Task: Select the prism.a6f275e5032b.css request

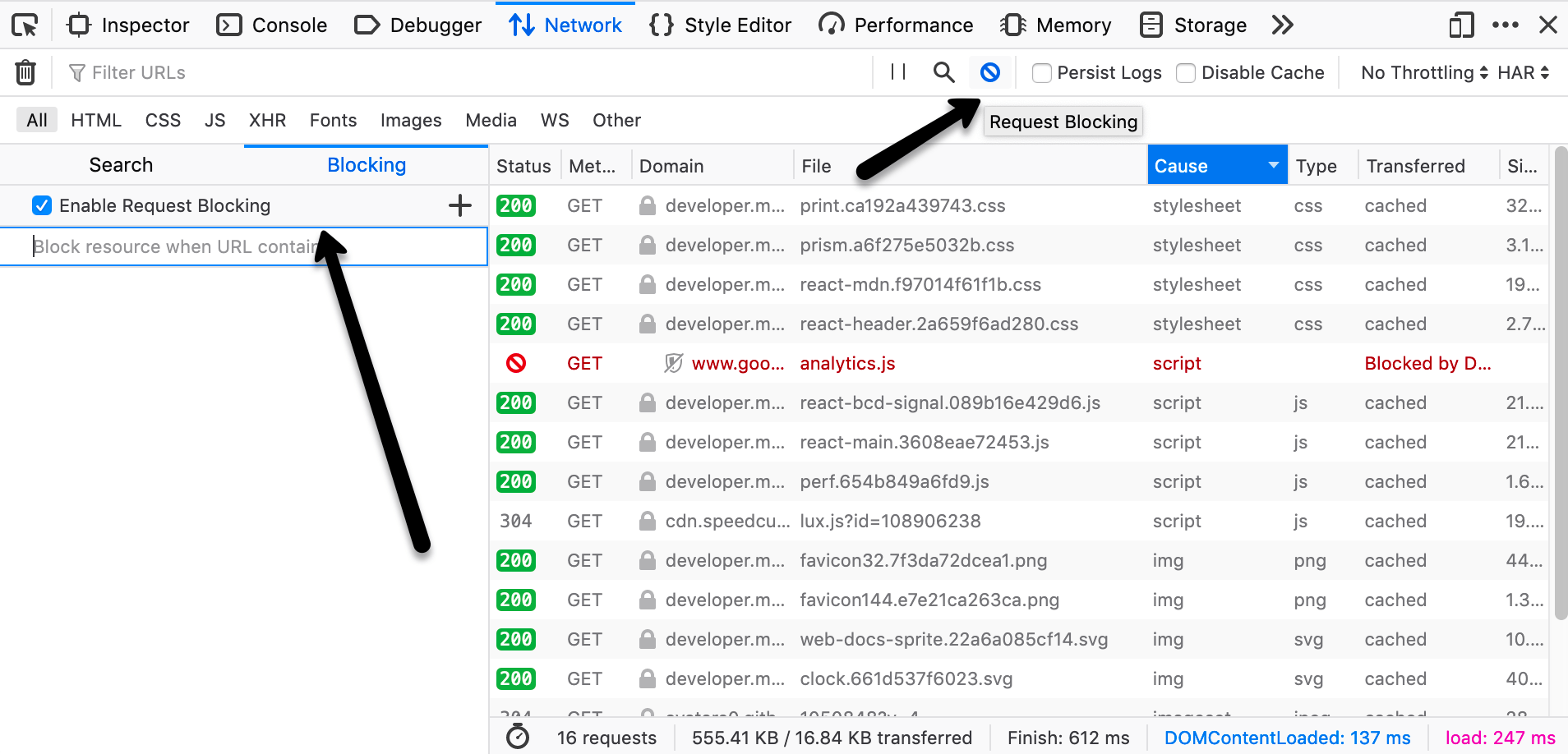Action: [x=1019, y=245]
